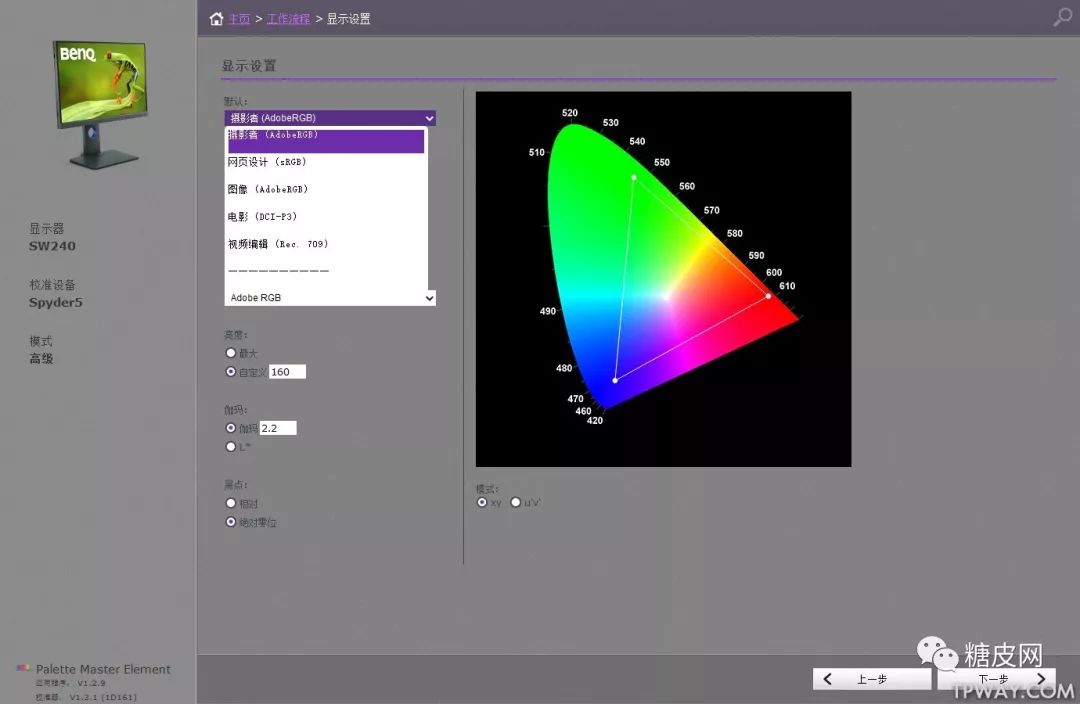This screenshot has height=704, width=1080.
Task: Select 相对 black point radio button
Action: tap(231, 503)
